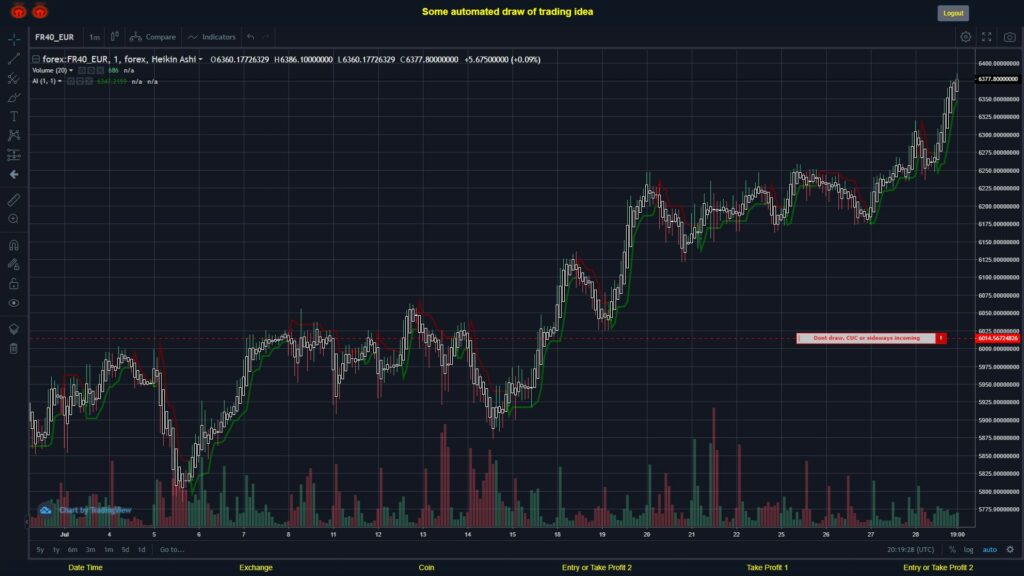Toggle hide all drawings eye icon
The height and width of the screenshot is (576, 1024).
point(14,303)
